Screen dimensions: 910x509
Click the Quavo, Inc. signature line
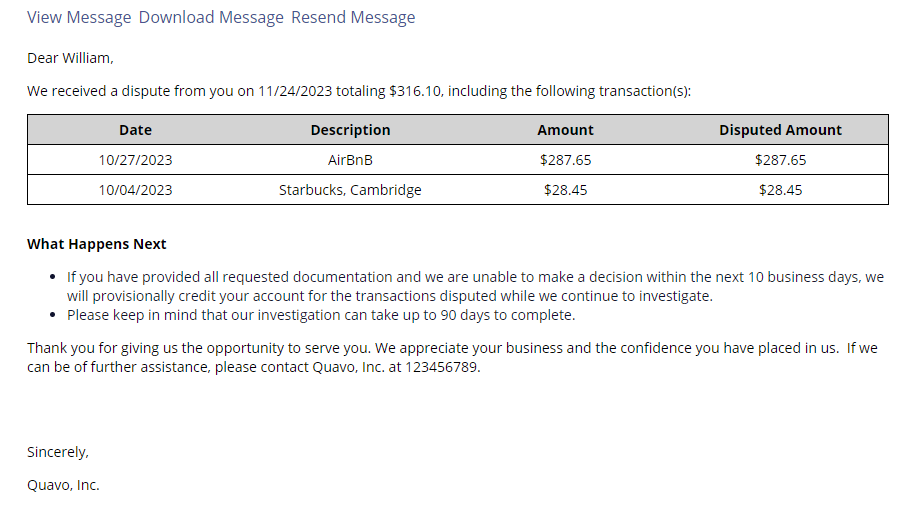point(63,485)
